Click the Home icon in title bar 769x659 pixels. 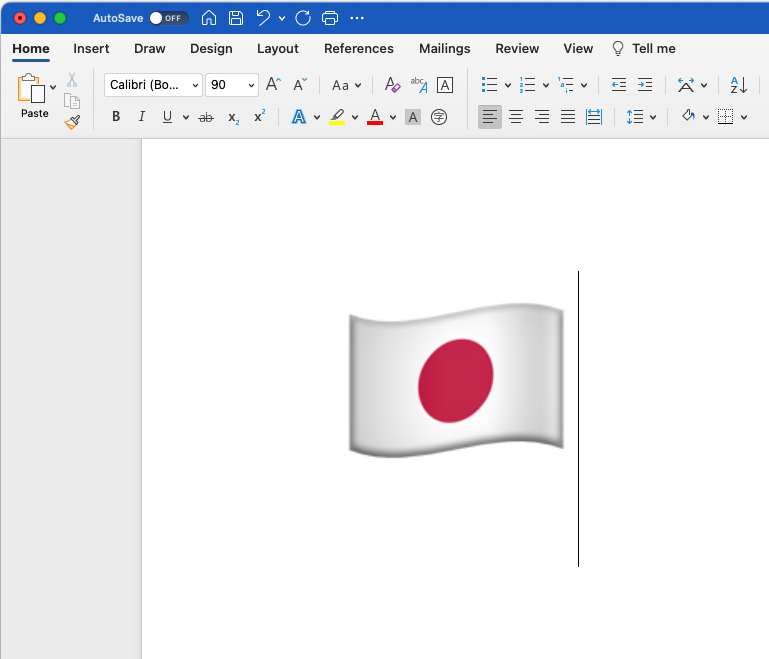pyautogui.click(x=208, y=18)
